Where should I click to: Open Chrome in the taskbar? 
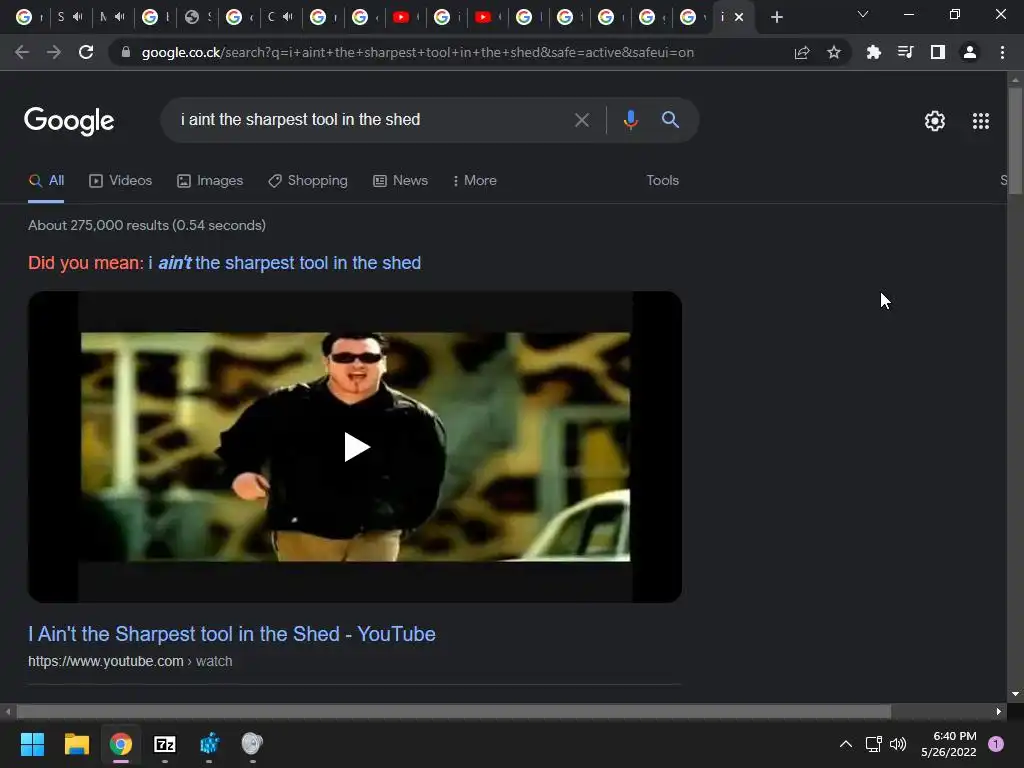point(121,744)
